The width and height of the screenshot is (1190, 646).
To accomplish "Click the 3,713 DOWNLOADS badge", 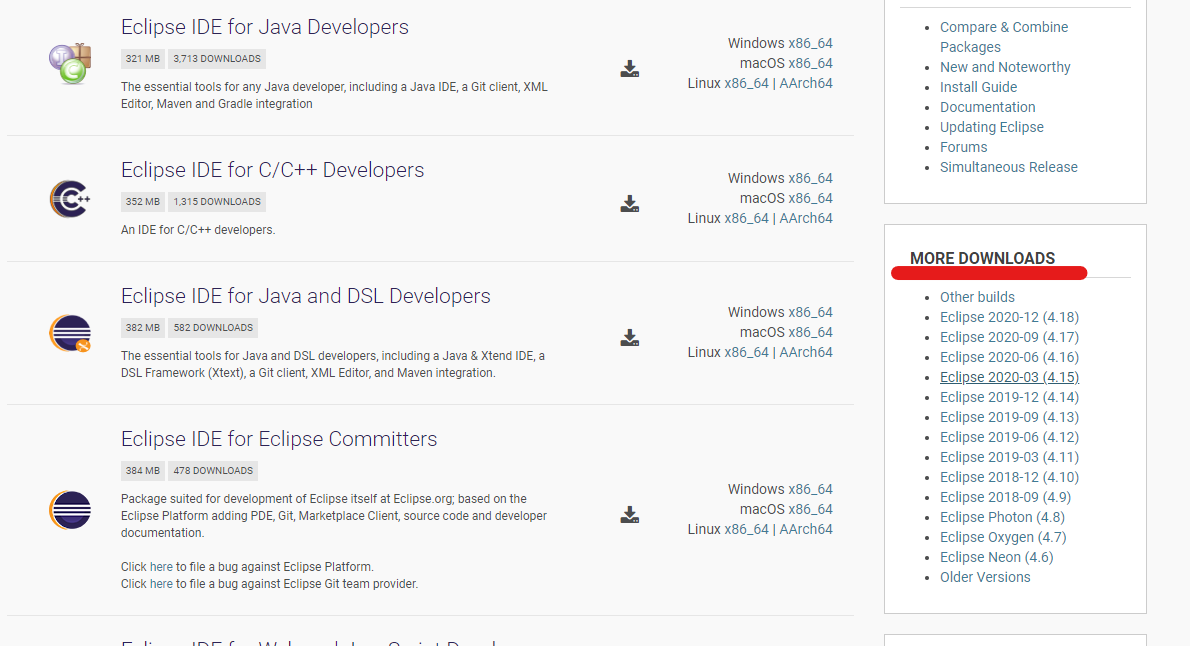I will click(217, 58).
